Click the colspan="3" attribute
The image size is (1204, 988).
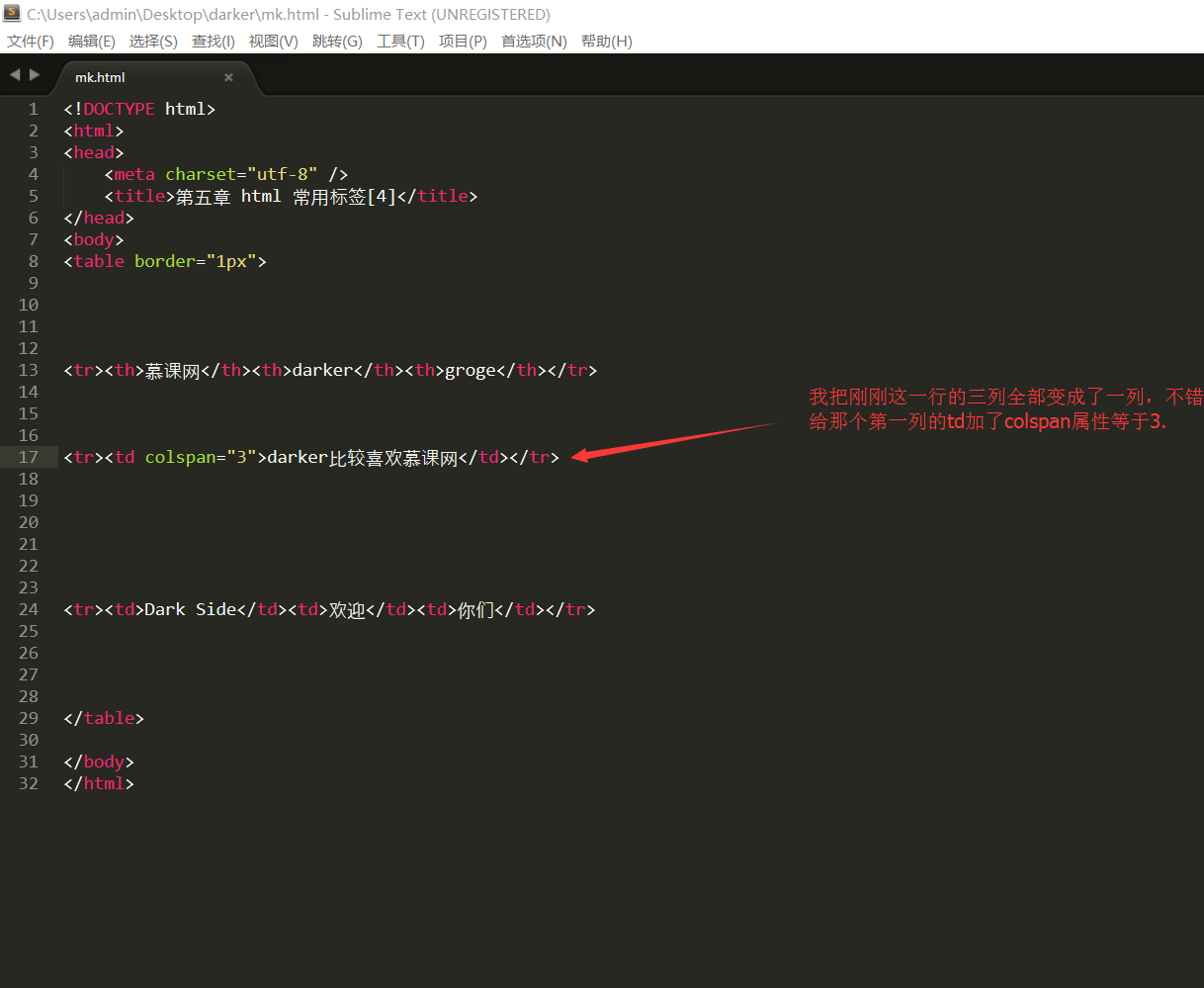(x=201, y=457)
